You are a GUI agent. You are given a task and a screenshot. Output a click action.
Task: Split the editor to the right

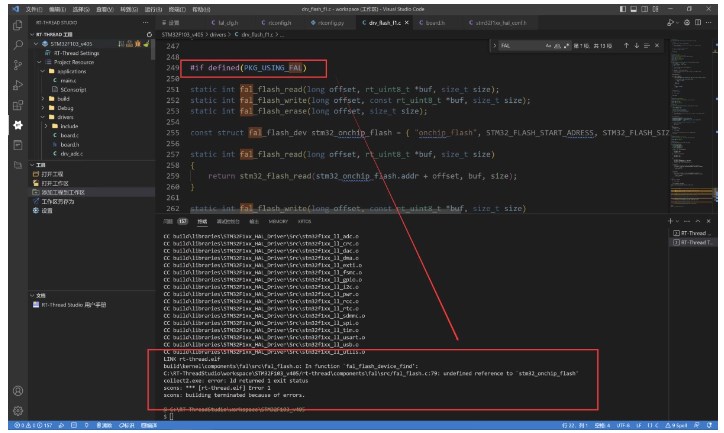click(699, 21)
